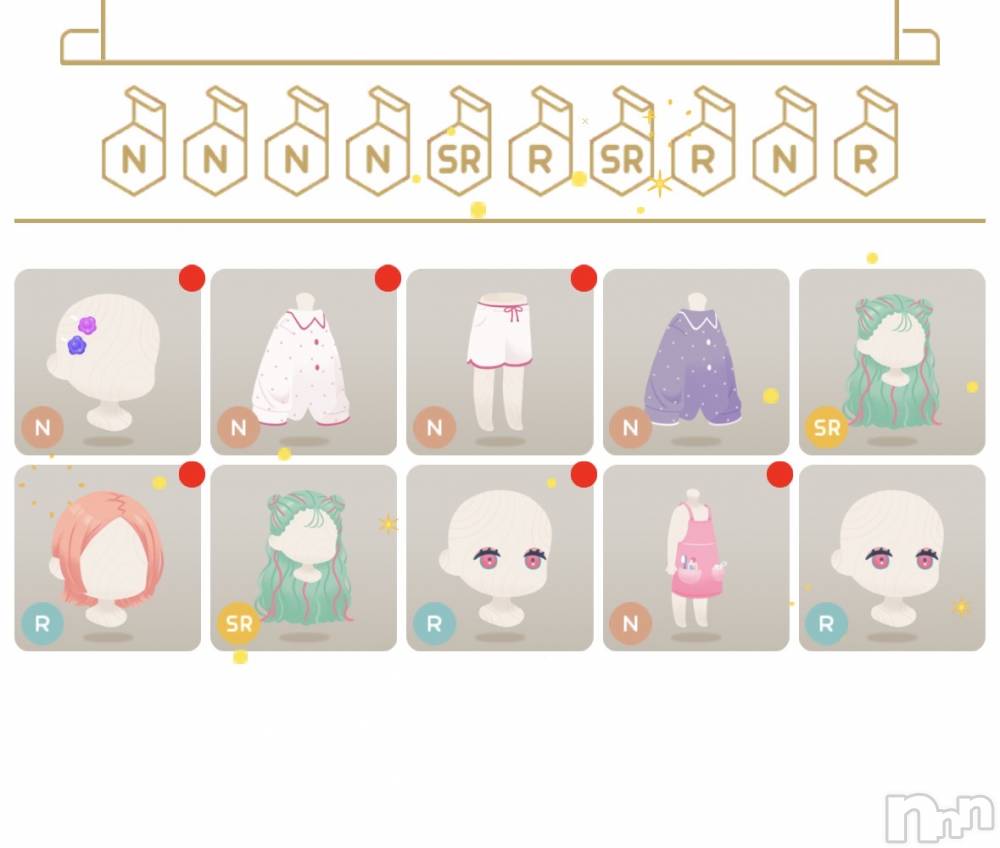Open the white polka dot pajama top
This screenshot has width=1000, height=848.
304,362
